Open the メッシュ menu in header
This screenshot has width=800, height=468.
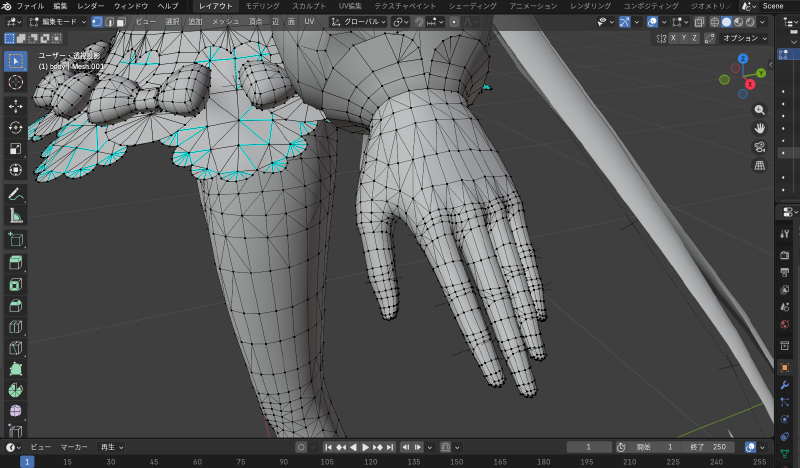[x=226, y=21]
